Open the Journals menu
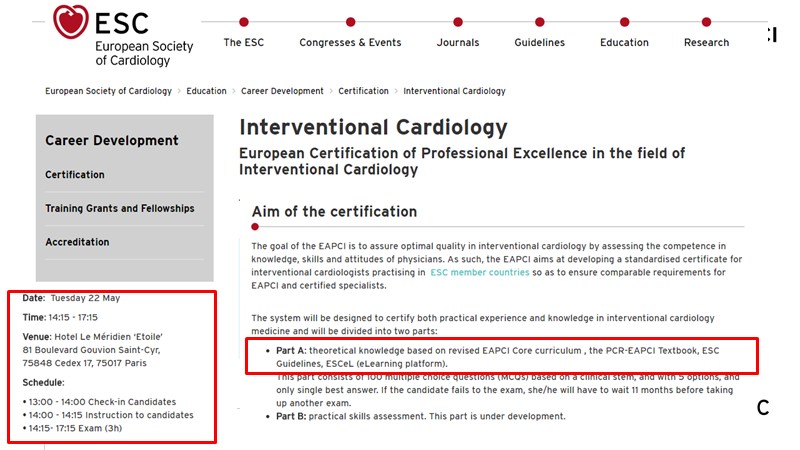 tap(458, 43)
